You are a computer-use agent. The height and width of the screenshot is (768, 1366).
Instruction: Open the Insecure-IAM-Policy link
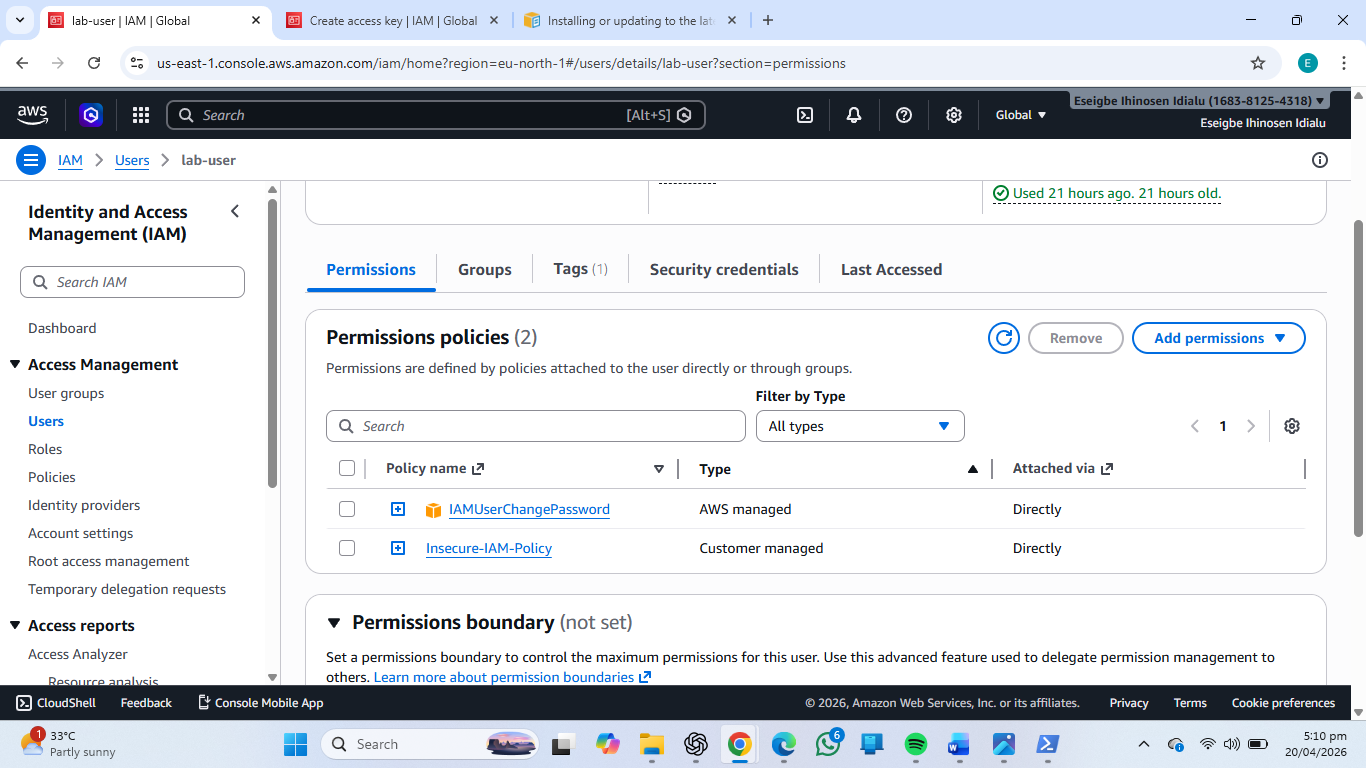point(489,548)
